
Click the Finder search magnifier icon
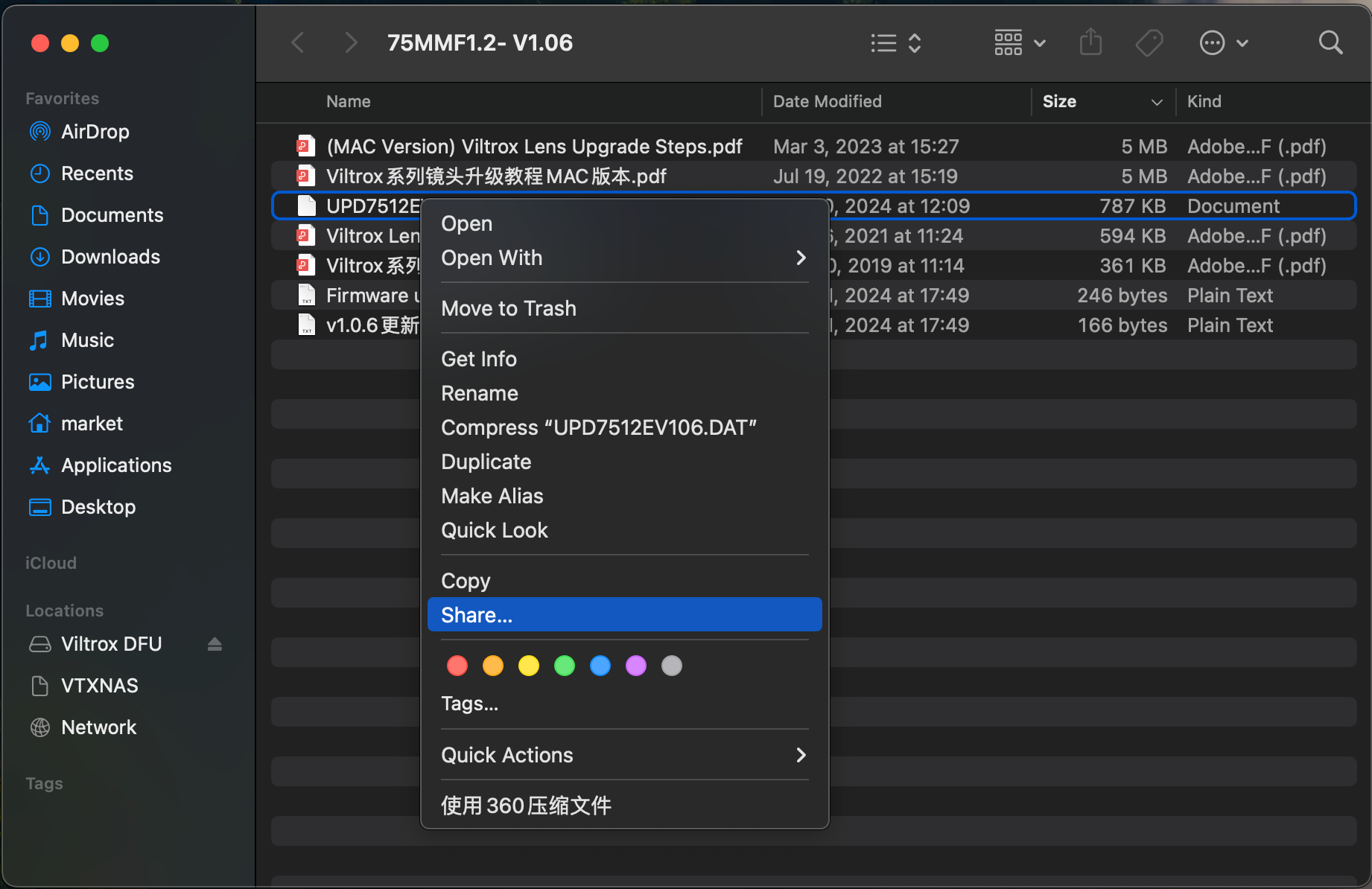[1330, 43]
